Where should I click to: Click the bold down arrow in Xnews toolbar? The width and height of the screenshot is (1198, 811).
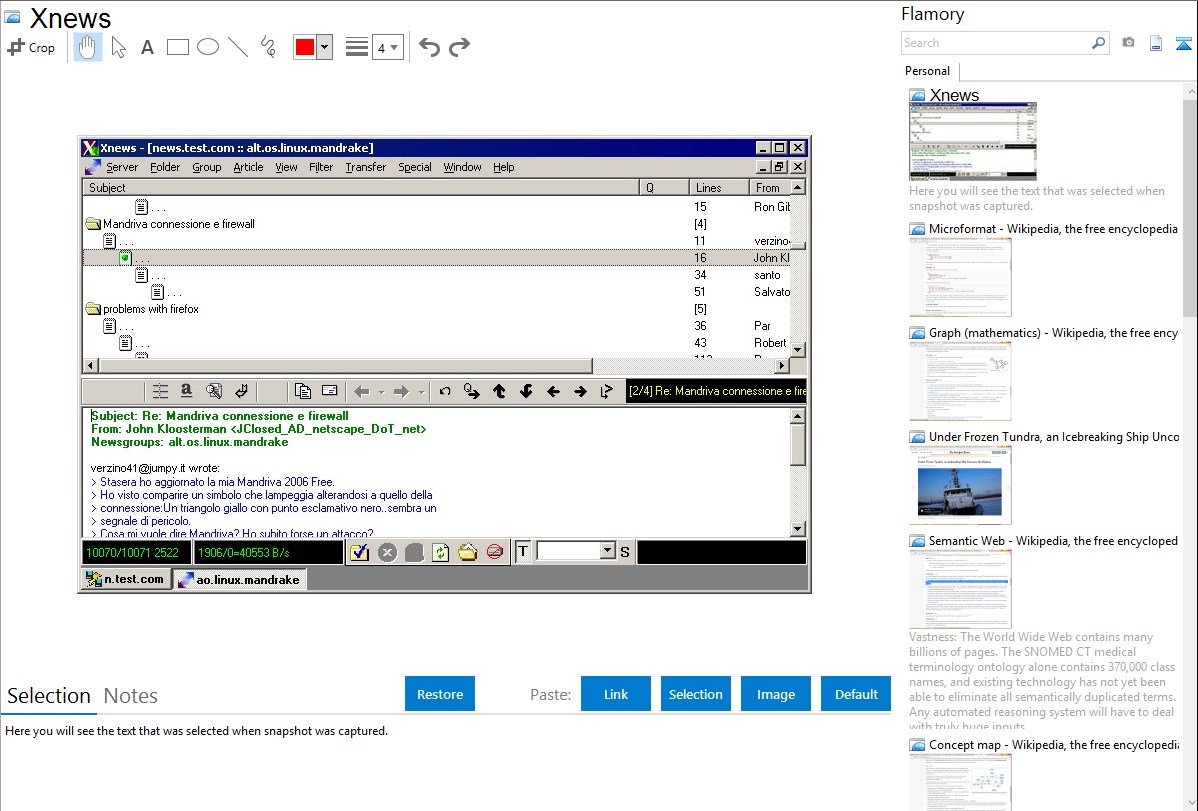pos(526,391)
